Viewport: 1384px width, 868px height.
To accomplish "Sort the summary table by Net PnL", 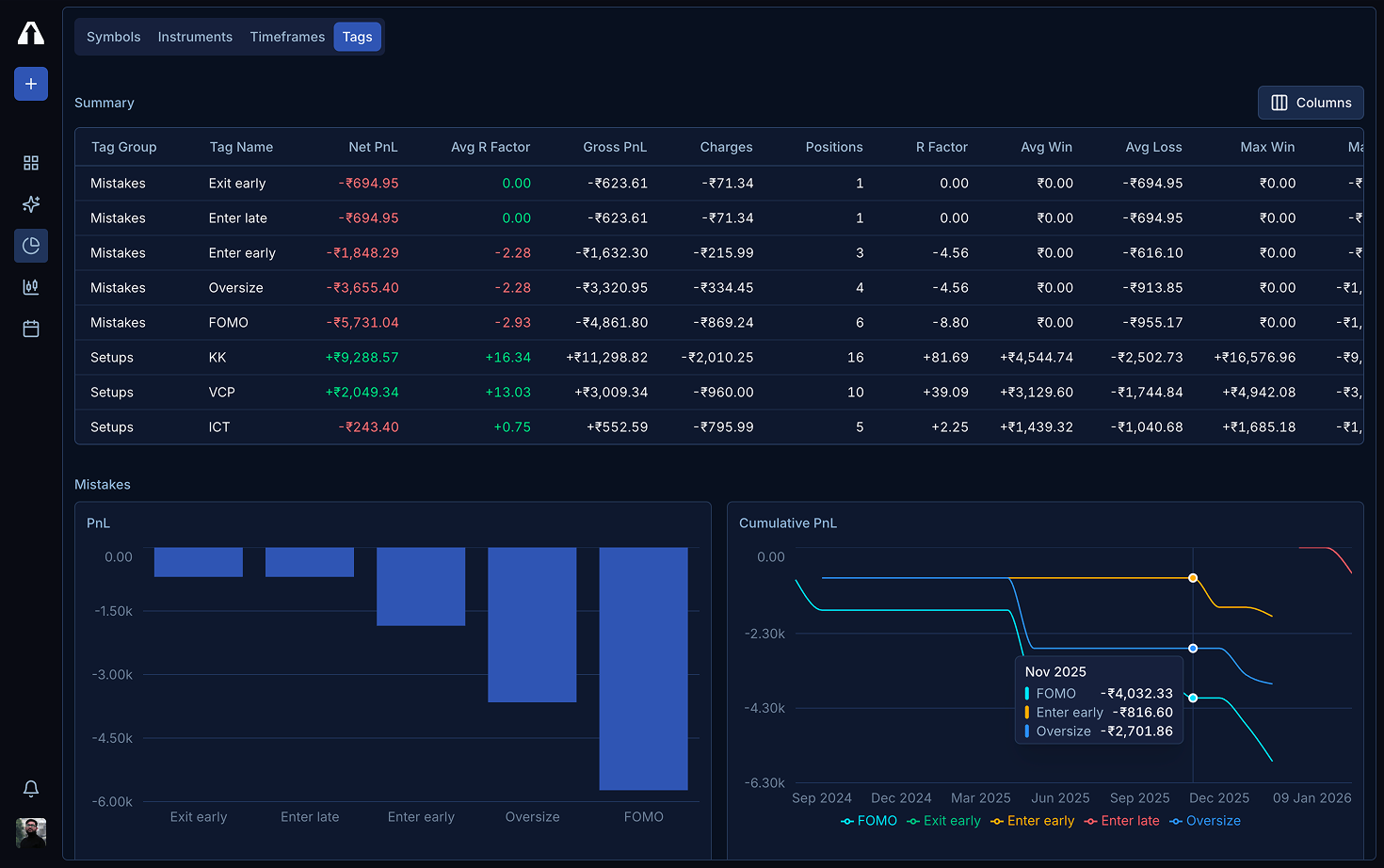I will pos(373,147).
